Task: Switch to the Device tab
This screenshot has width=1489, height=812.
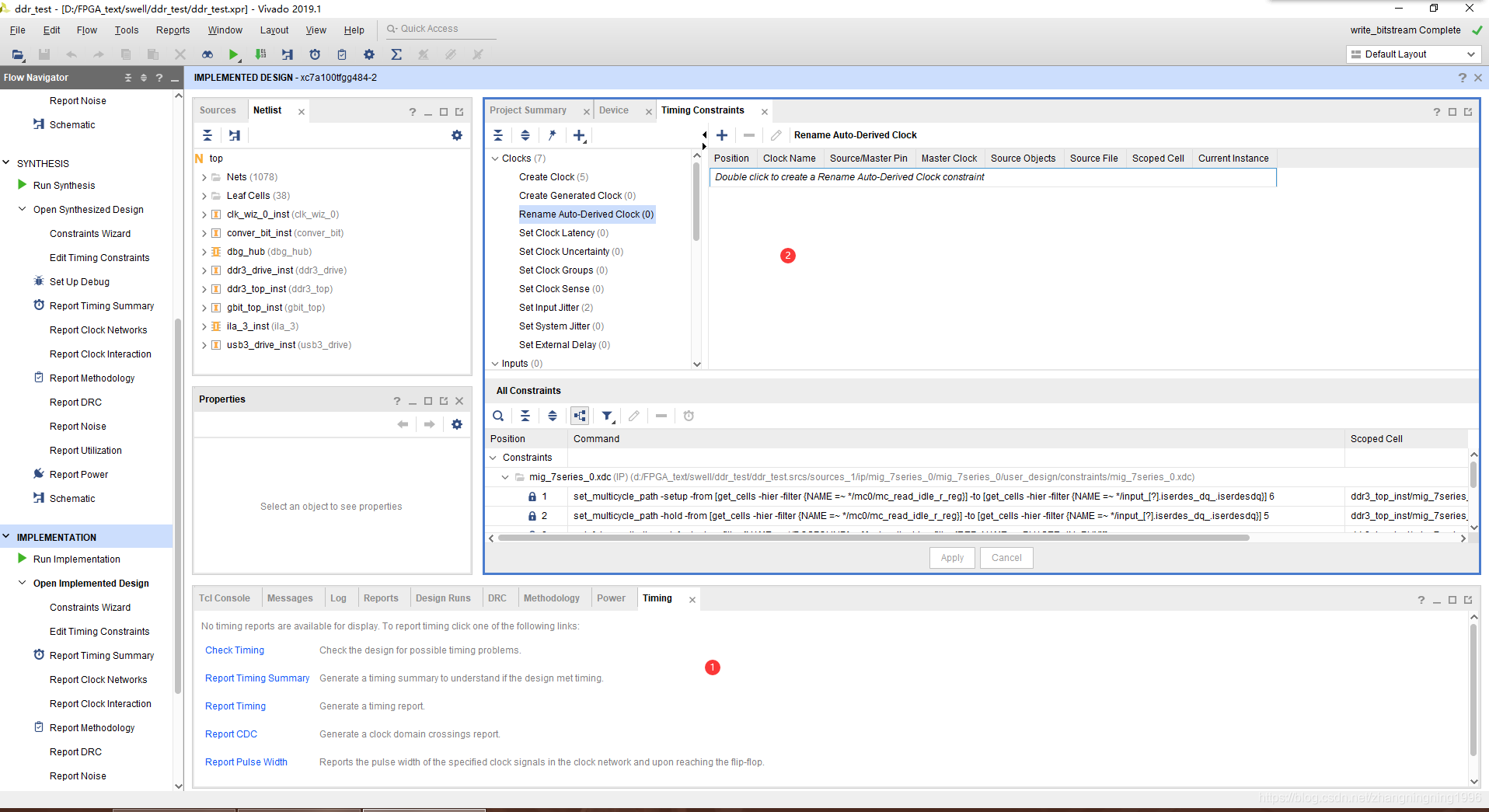Action: pyautogui.click(x=614, y=110)
